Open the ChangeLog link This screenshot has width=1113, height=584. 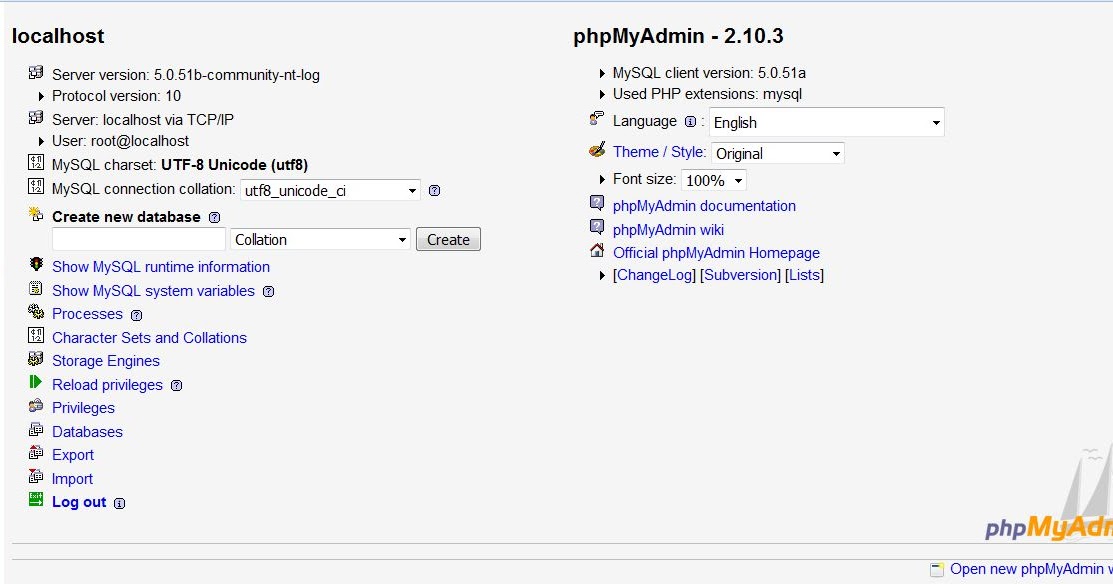[654, 275]
